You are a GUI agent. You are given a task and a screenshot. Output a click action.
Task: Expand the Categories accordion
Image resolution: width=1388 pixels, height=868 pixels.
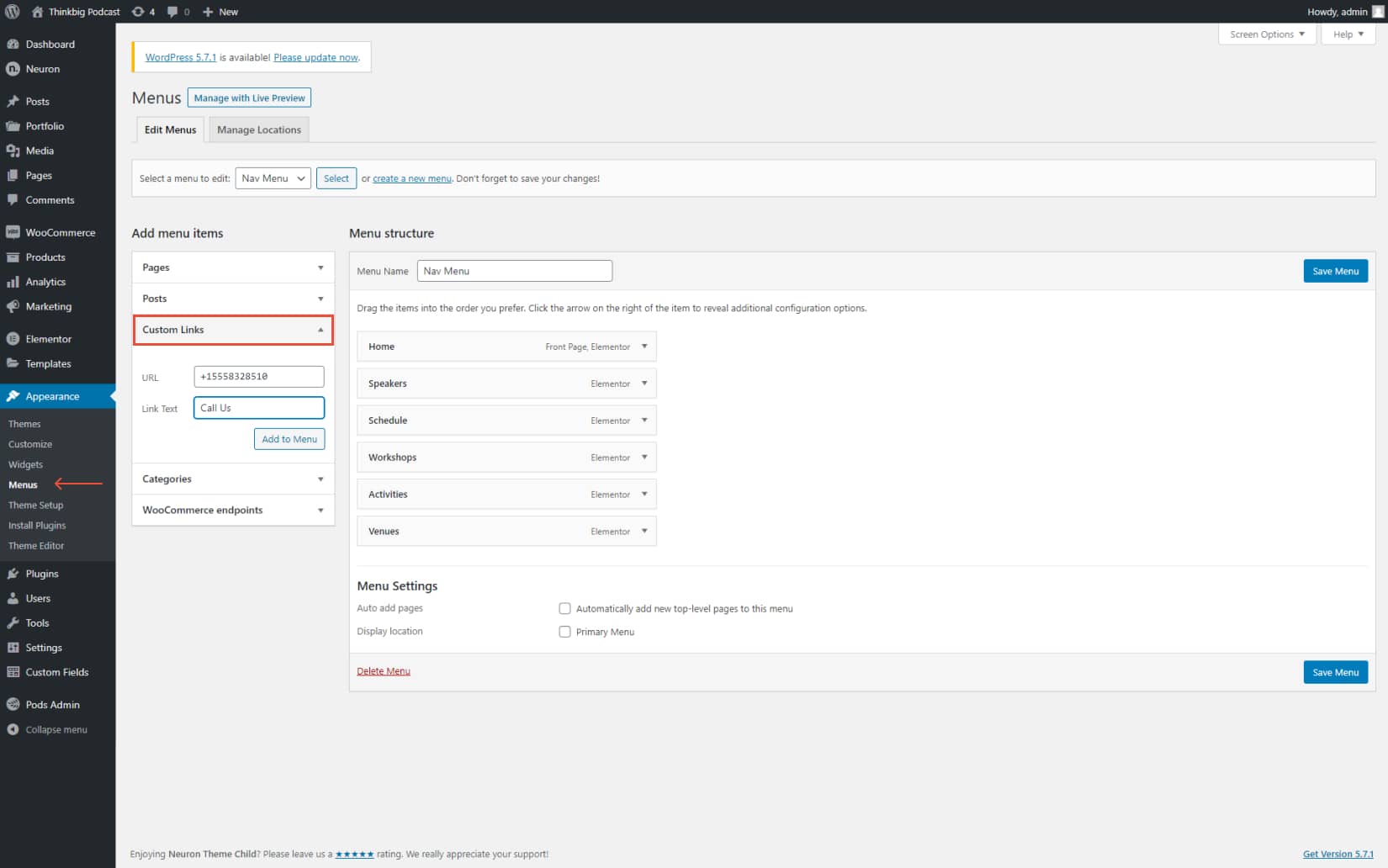point(320,479)
